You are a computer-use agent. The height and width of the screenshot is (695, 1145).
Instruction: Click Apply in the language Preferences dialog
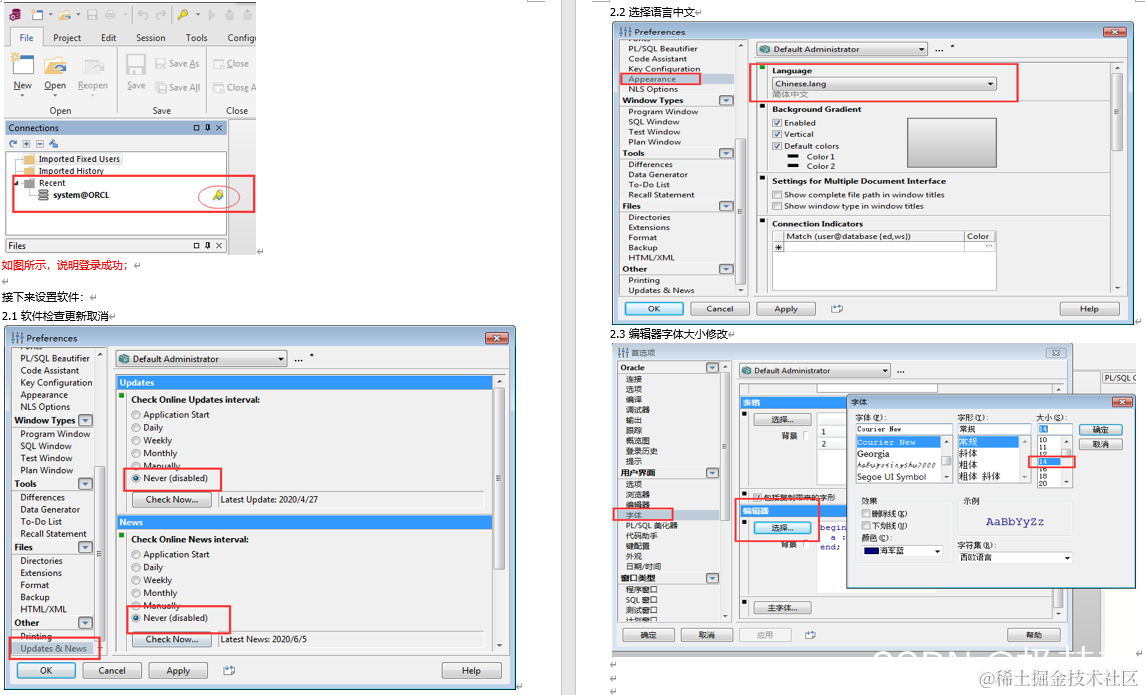[x=786, y=309]
